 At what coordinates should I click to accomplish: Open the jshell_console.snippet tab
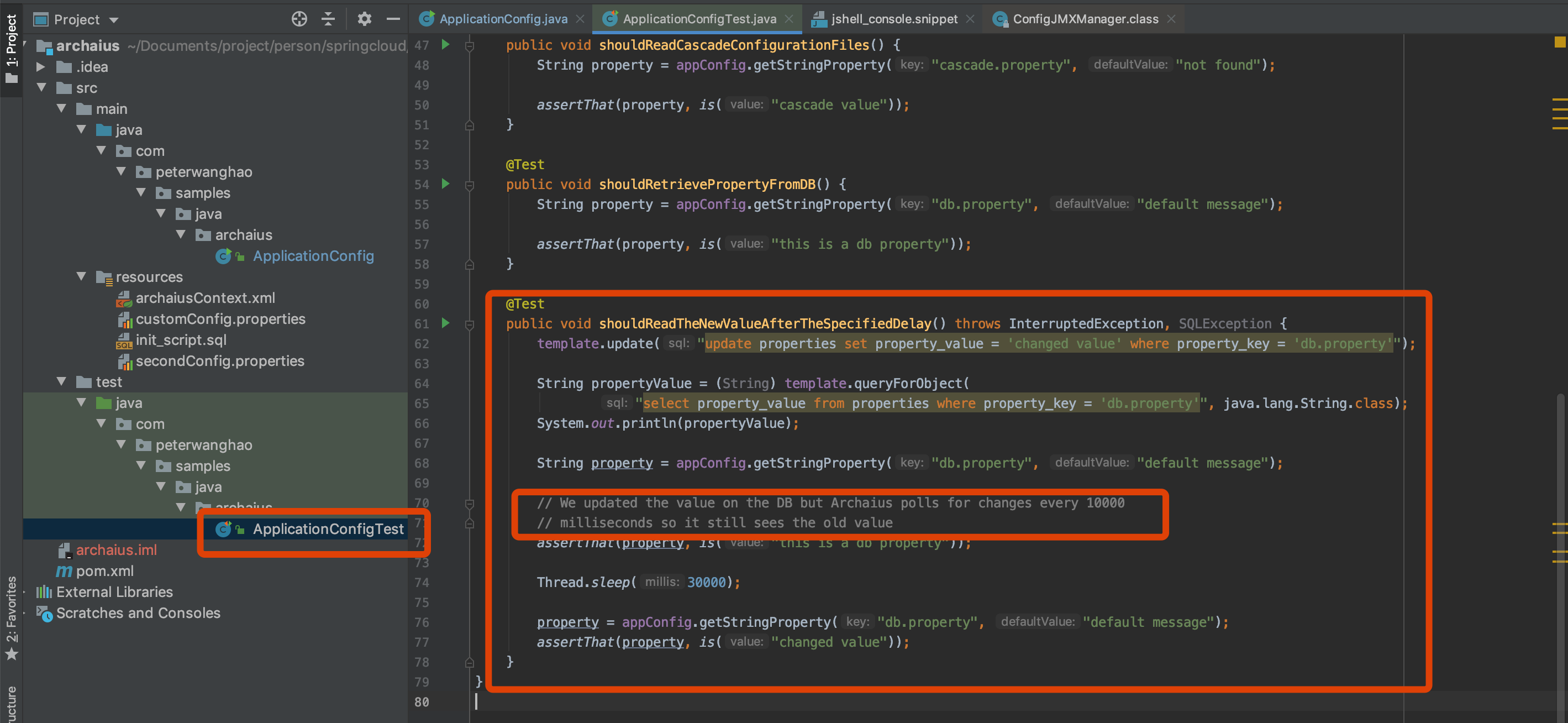point(893,19)
